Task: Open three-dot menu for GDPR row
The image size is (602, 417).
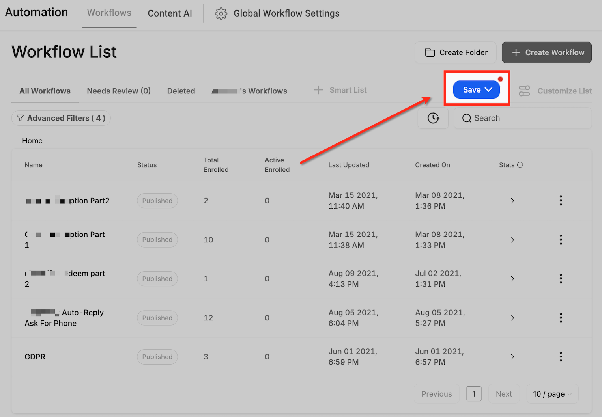Action: pos(561,356)
